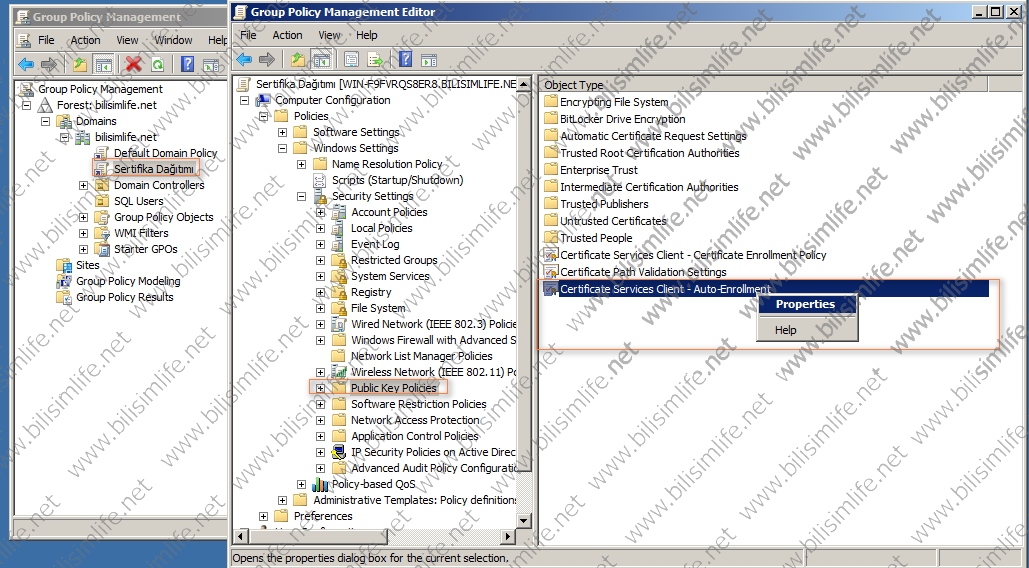Image resolution: width=1029 pixels, height=568 pixels.
Task: Select Certificate Enrollment Policy object
Action: tap(685, 255)
